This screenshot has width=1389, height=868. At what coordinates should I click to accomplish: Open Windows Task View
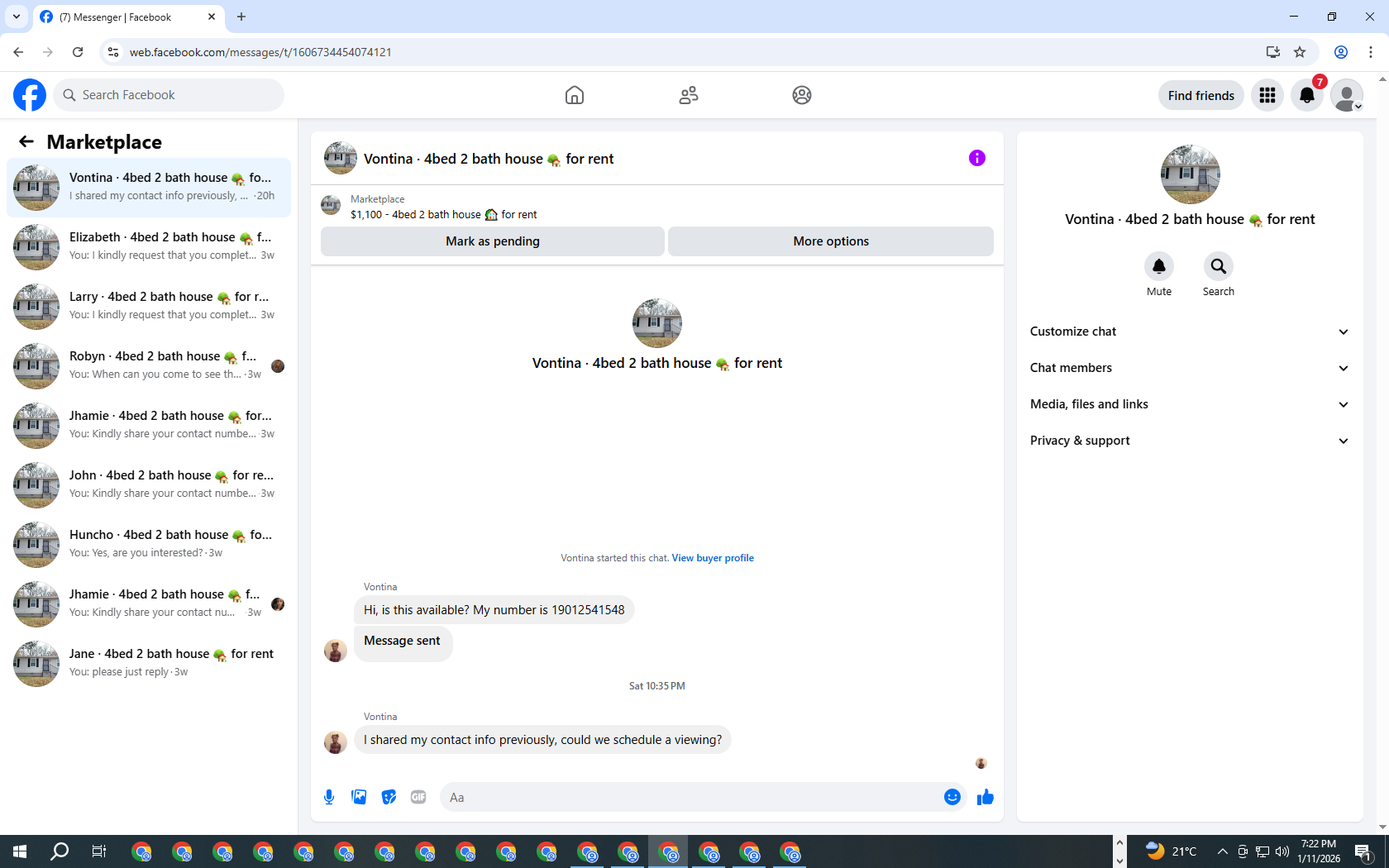(x=99, y=851)
